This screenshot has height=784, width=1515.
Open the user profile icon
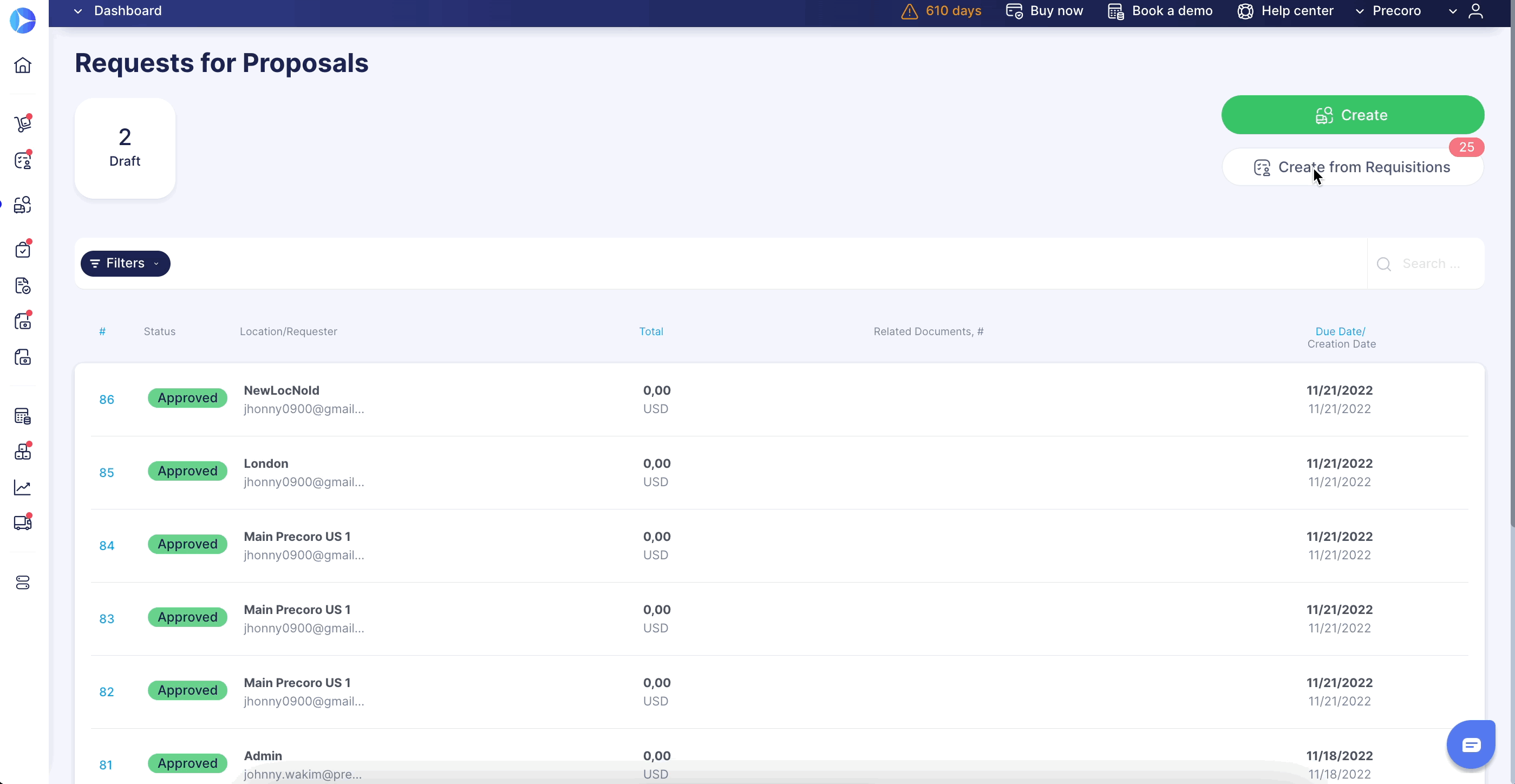(x=1475, y=11)
